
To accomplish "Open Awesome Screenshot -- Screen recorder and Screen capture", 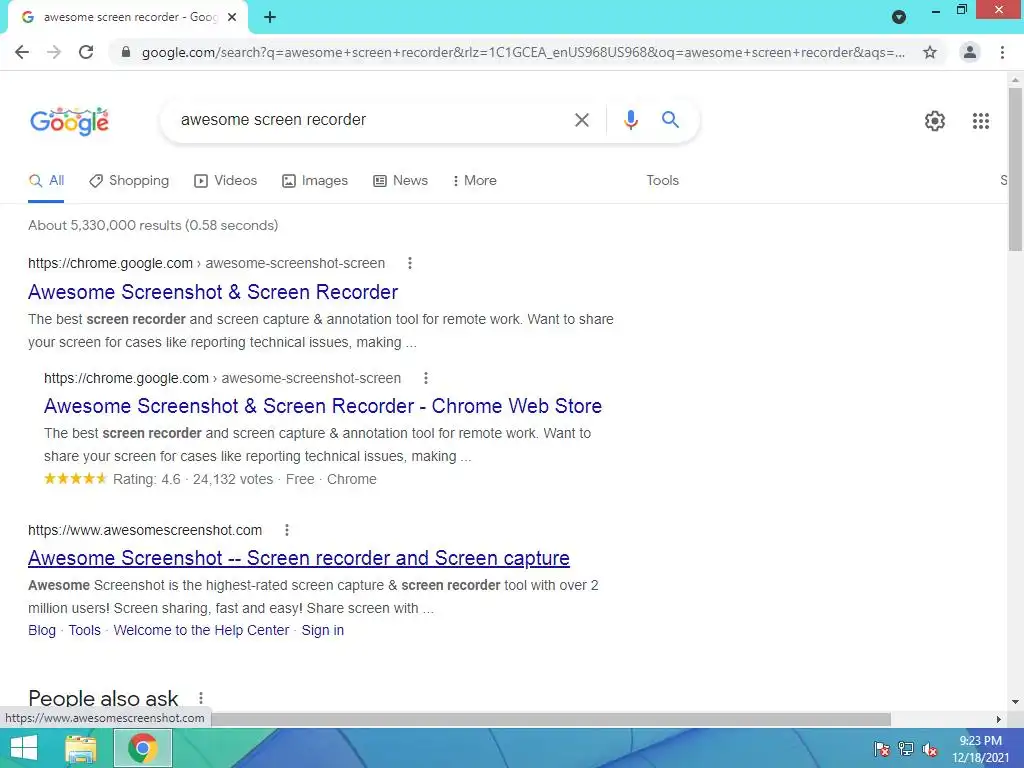I will 298,558.
